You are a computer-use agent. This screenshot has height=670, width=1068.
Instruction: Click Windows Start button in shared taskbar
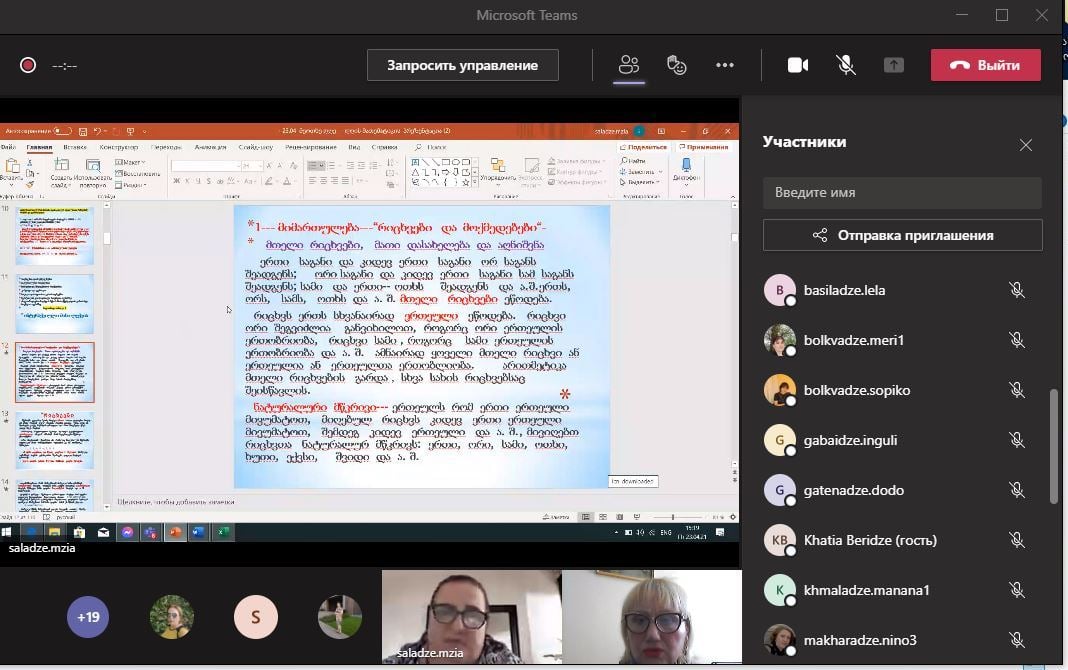7,532
